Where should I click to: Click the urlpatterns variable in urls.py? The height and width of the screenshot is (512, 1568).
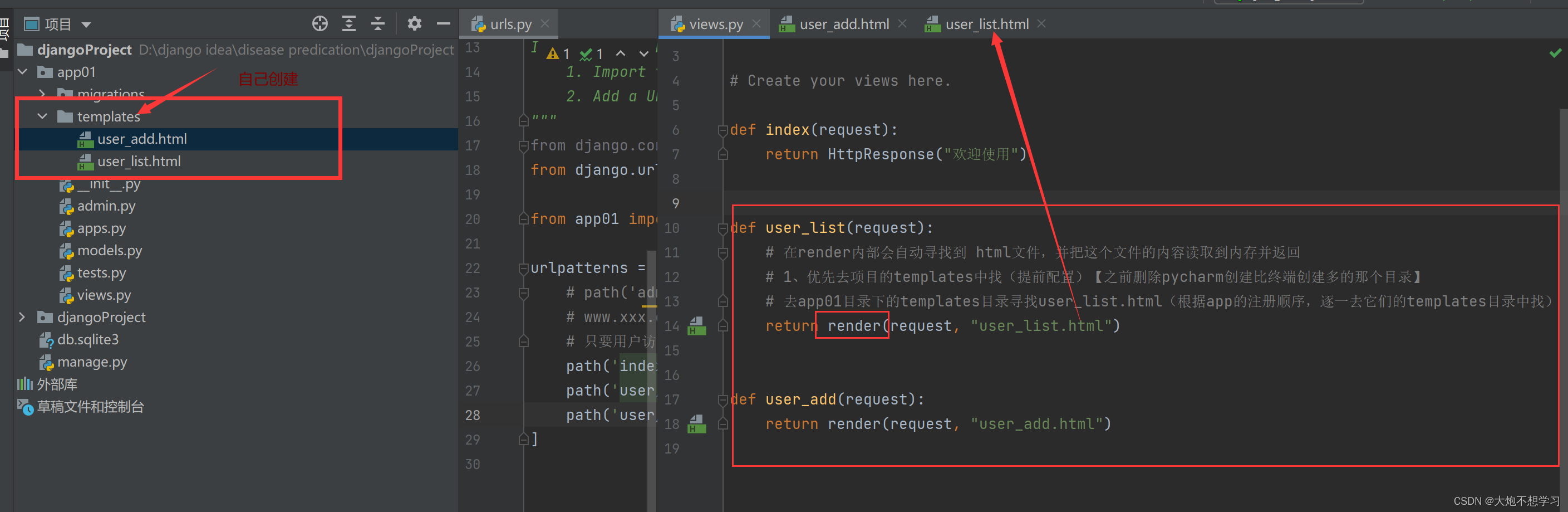pos(579,268)
